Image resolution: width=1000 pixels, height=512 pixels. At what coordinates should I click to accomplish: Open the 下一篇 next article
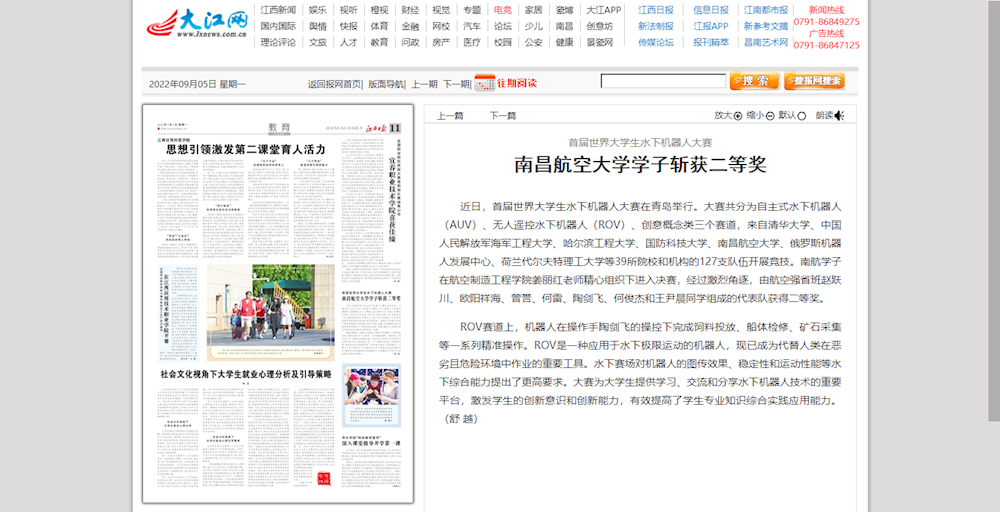502,116
